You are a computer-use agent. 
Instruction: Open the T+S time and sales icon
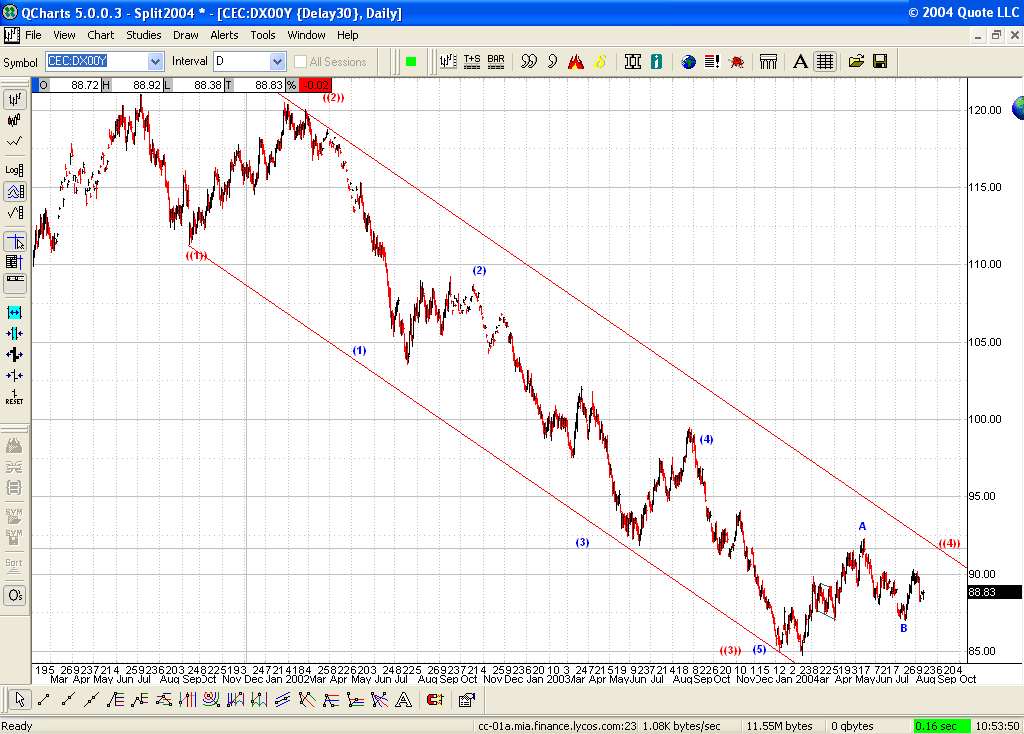tap(472, 61)
